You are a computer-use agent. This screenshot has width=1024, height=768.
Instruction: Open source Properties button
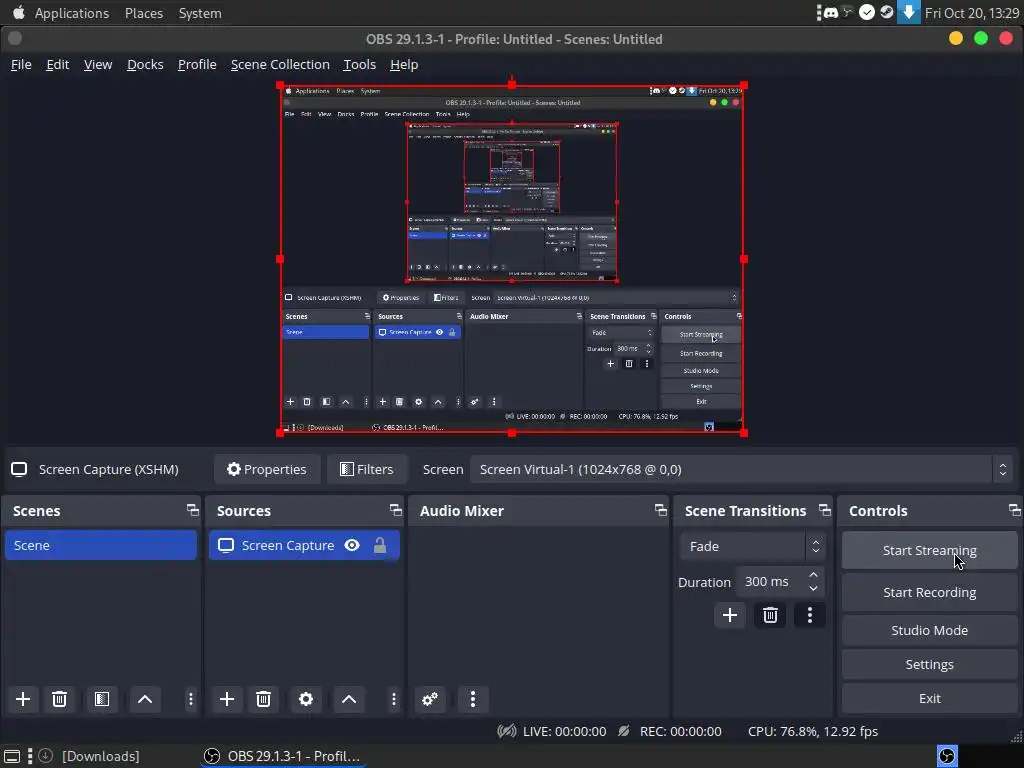coord(267,470)
